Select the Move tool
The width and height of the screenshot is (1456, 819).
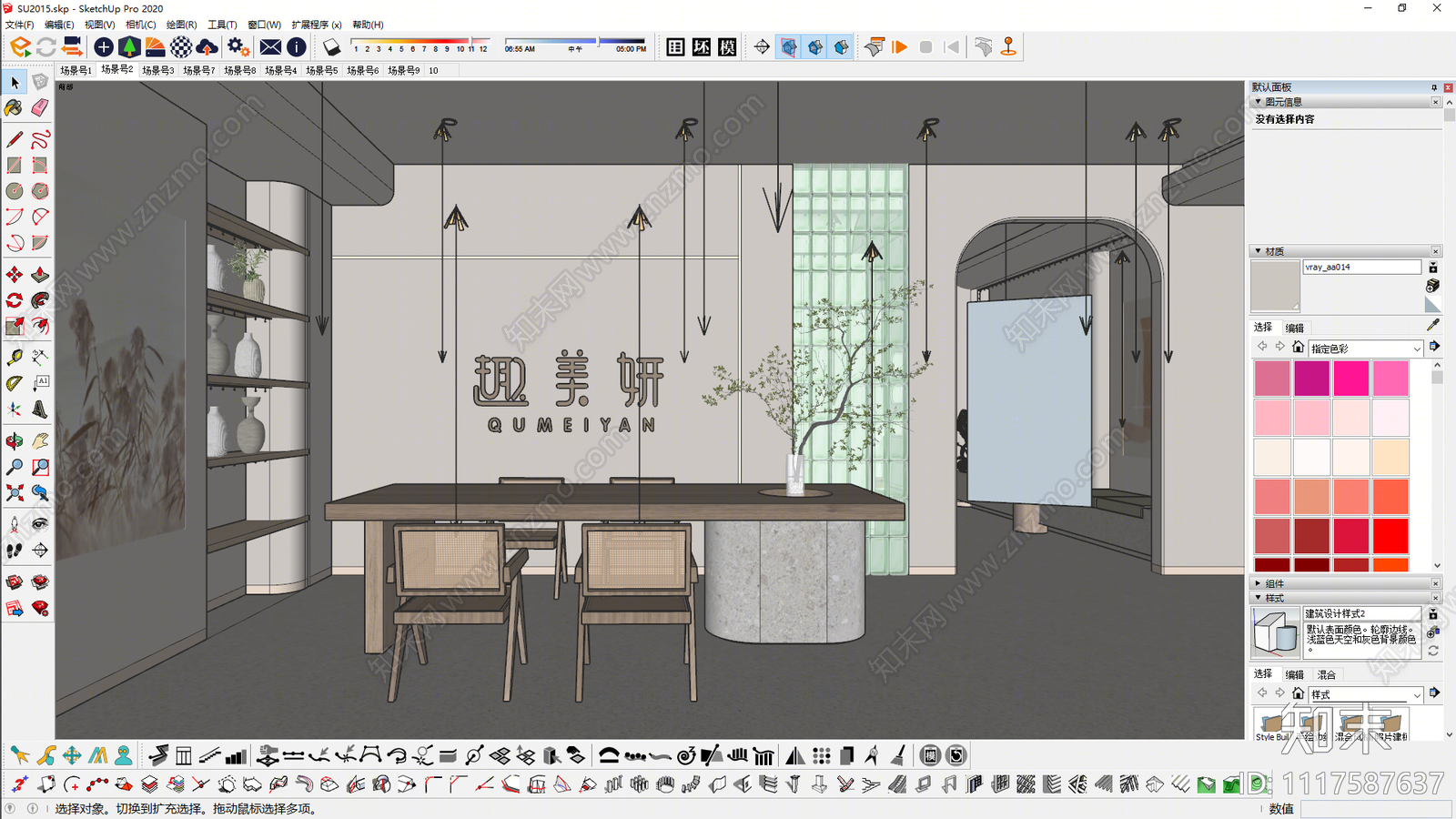[x=15, y=275]
